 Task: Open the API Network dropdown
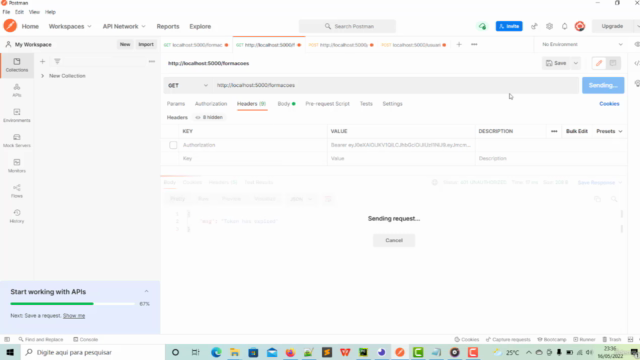coord(124,26)
